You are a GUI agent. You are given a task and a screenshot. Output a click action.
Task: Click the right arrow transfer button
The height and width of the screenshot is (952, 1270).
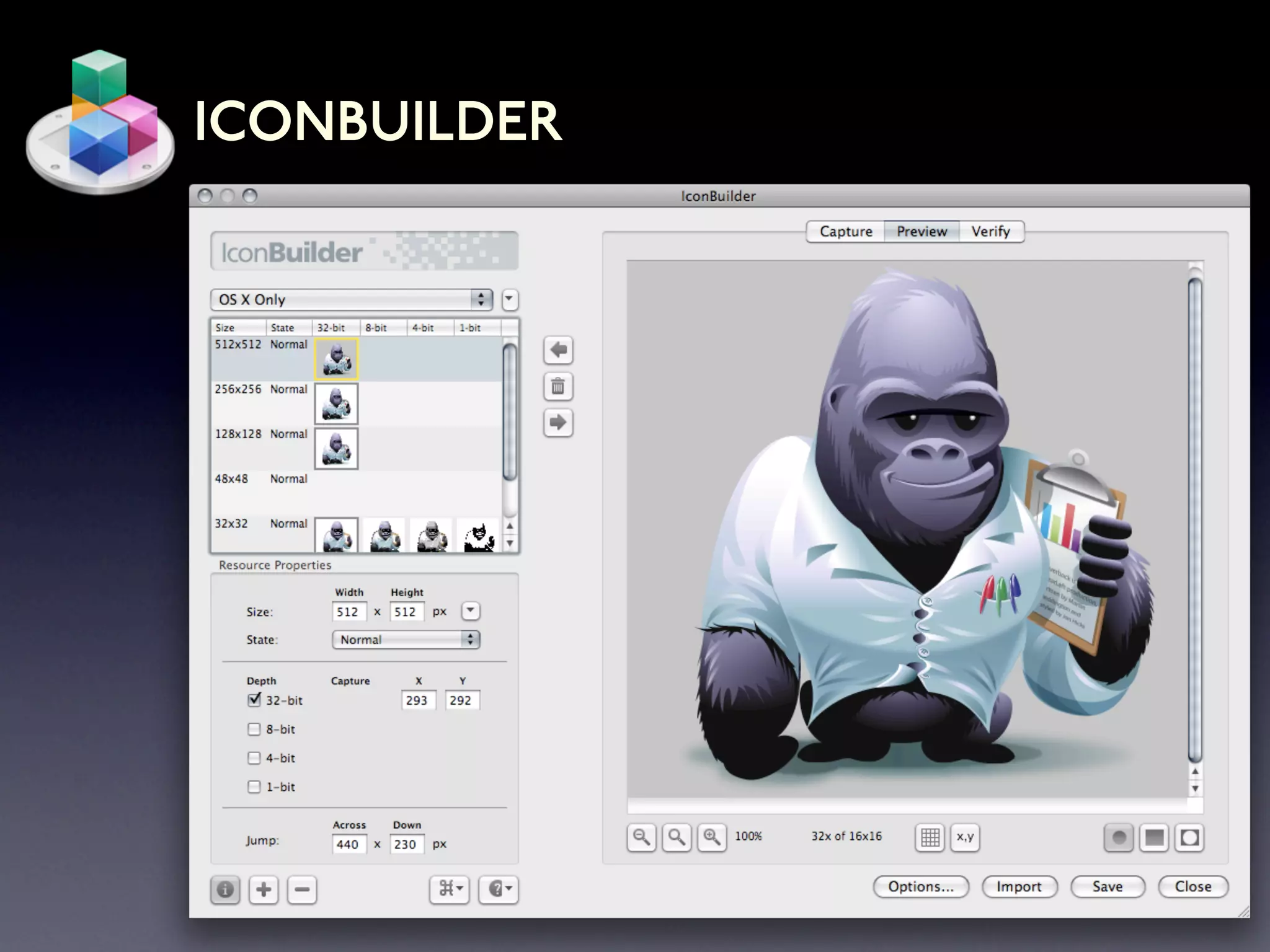tap(558, 423)
